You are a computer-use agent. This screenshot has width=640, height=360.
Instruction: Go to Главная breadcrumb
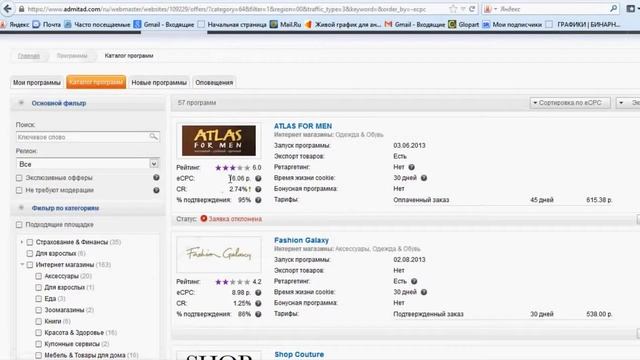tap(29, 56)
